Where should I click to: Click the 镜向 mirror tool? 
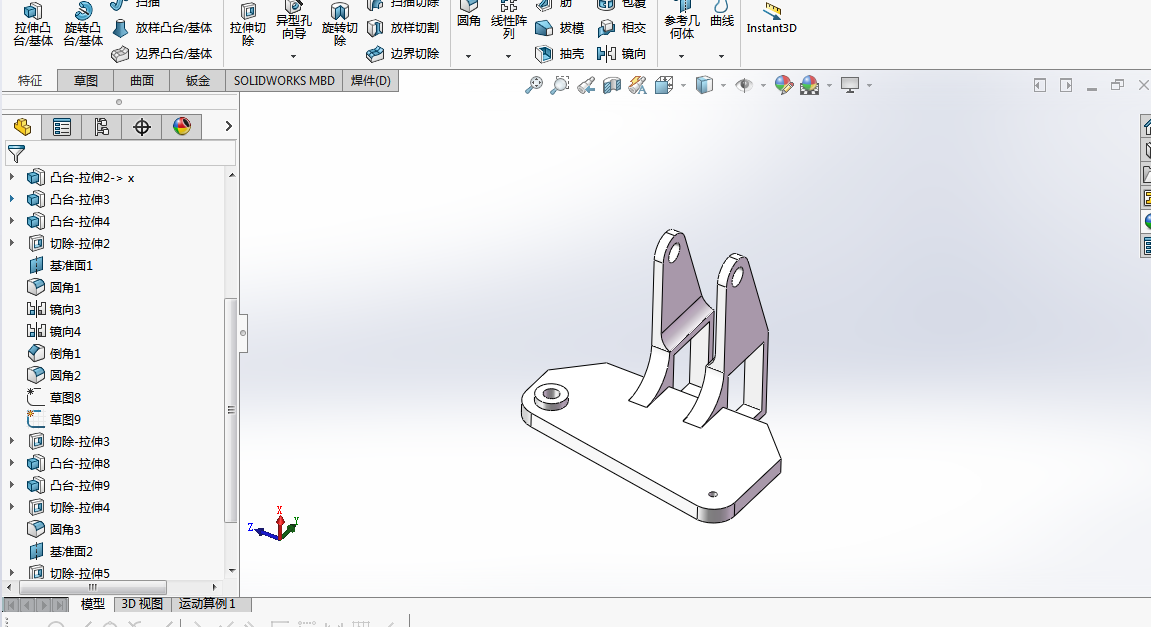(x=622, y=54)
